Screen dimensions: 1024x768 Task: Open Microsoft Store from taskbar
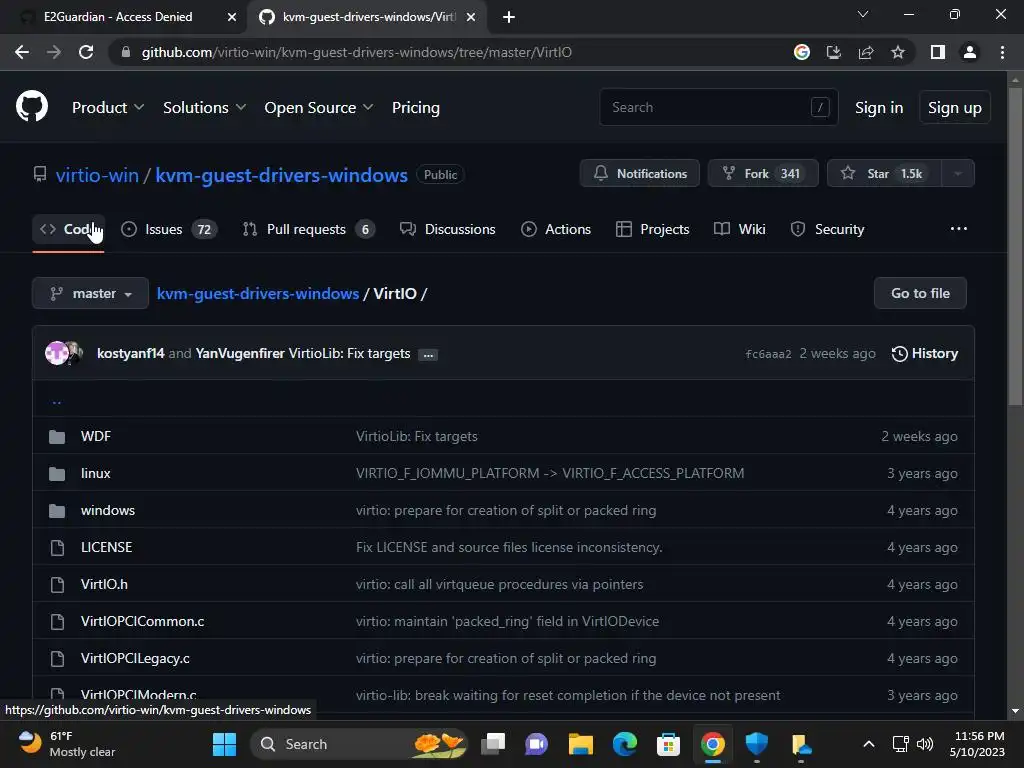click(668, 744)
